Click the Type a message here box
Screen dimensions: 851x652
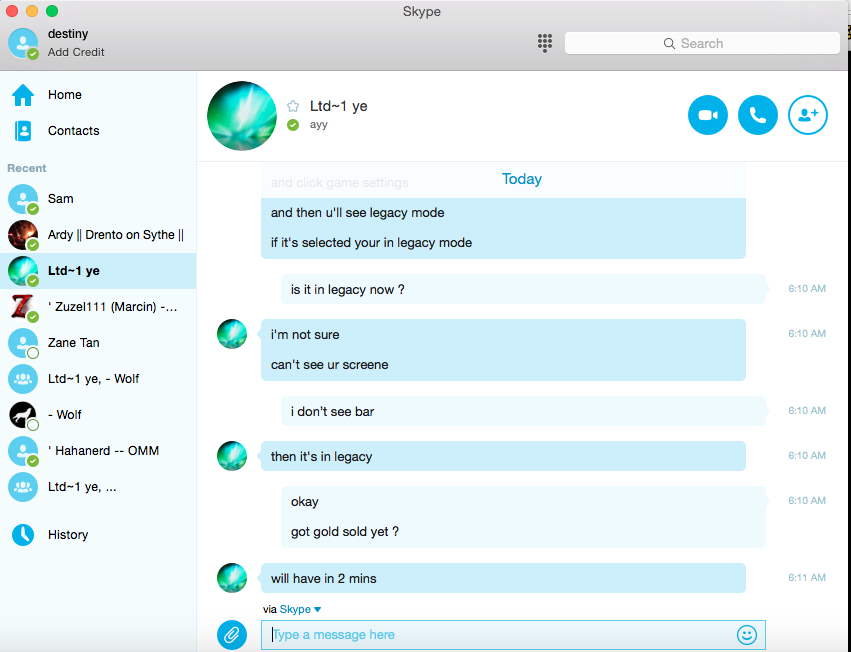(513, 635)
